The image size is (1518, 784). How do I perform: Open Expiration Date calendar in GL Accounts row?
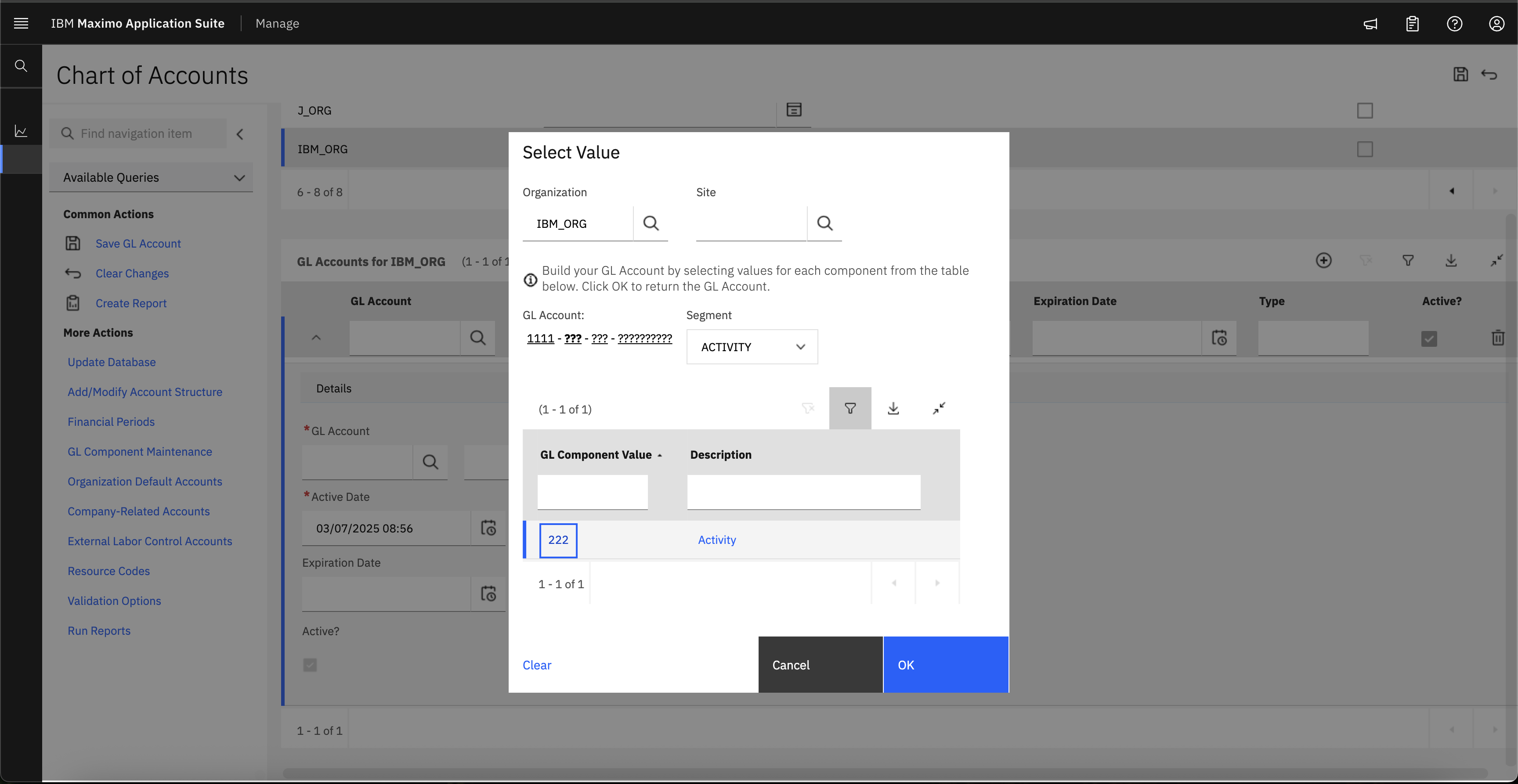click(1218, 338)
